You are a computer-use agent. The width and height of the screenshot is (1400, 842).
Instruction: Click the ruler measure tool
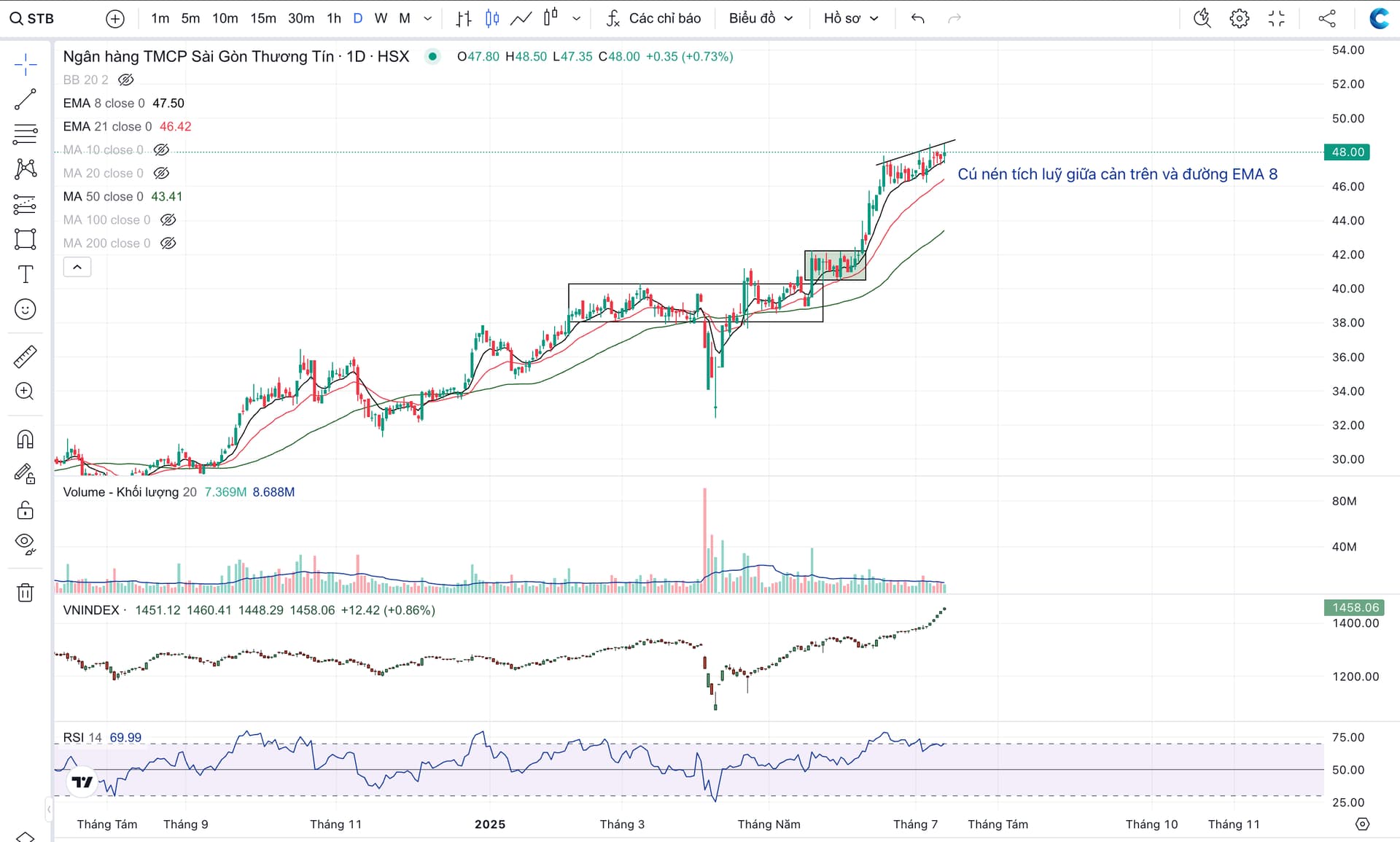click(x=25, y=356)
